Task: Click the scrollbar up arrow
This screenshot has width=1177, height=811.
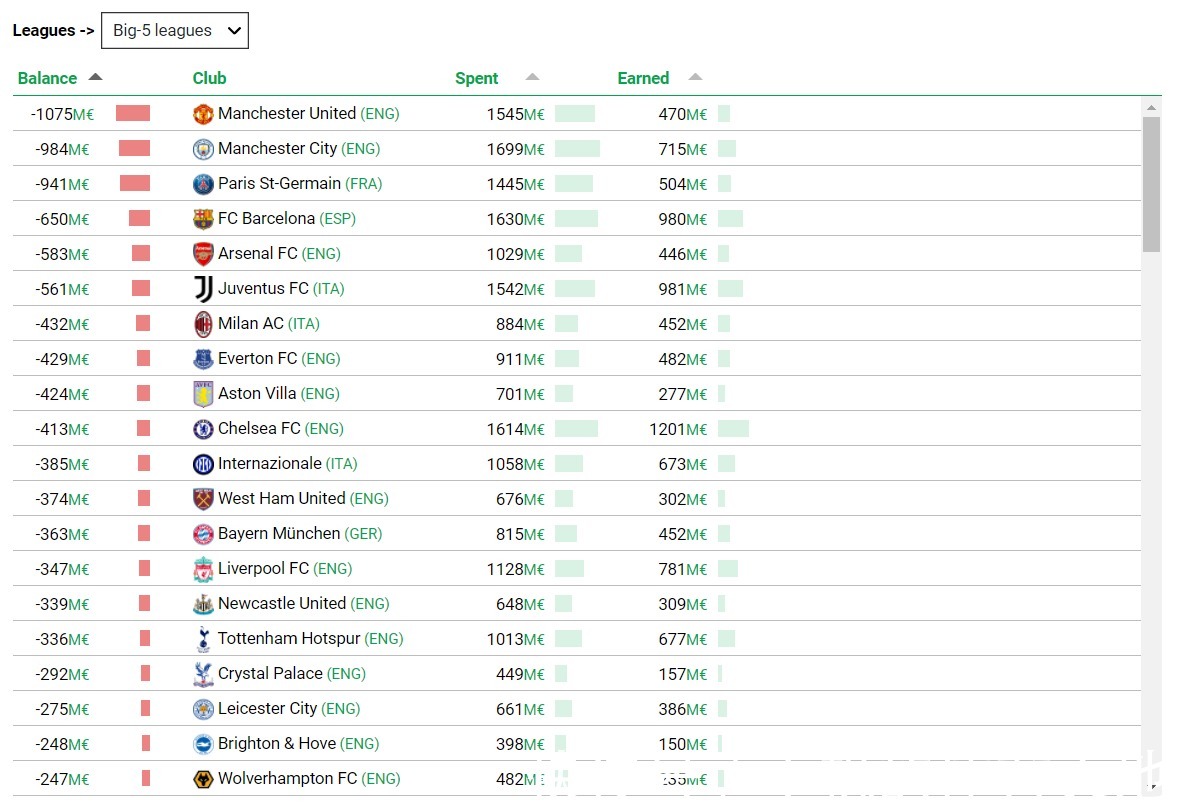Action: (1151, 108)
